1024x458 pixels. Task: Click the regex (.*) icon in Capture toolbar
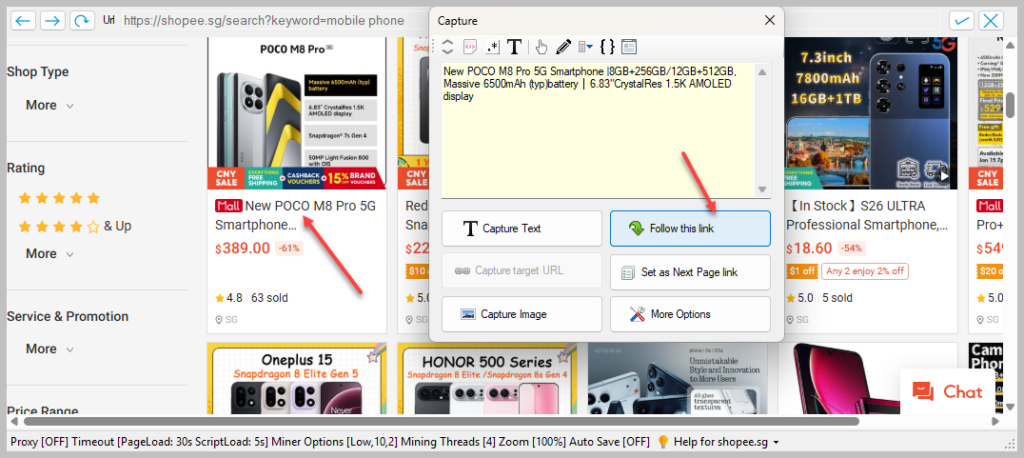[x=492, y=46]
